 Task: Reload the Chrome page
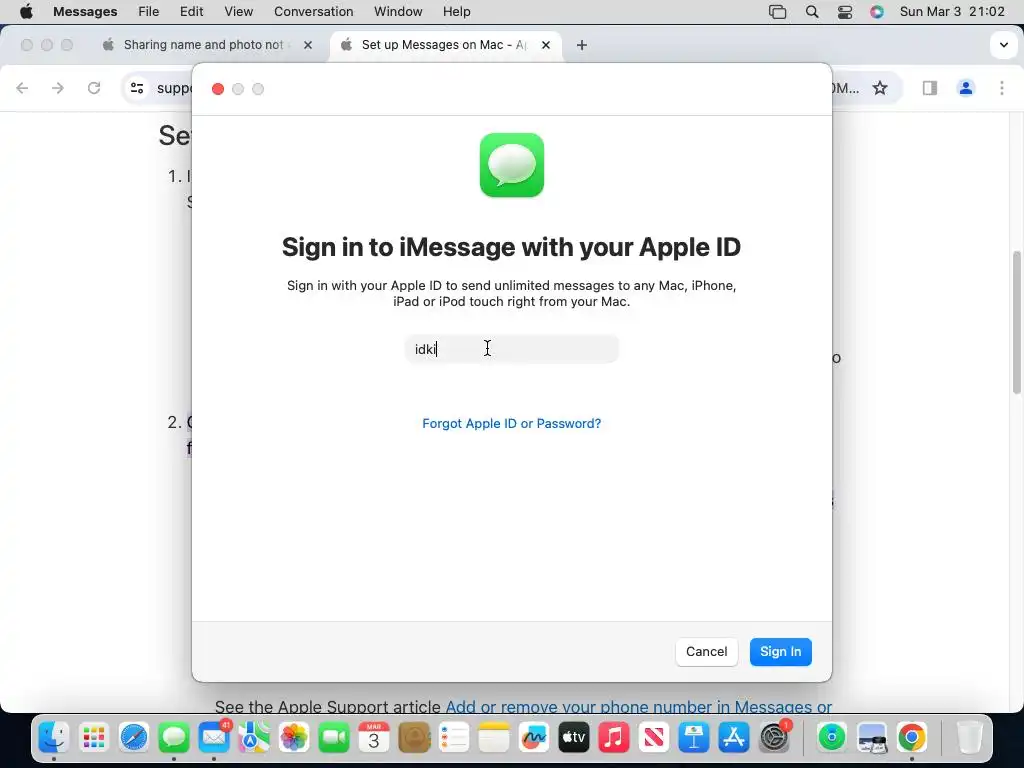(94, 88)
